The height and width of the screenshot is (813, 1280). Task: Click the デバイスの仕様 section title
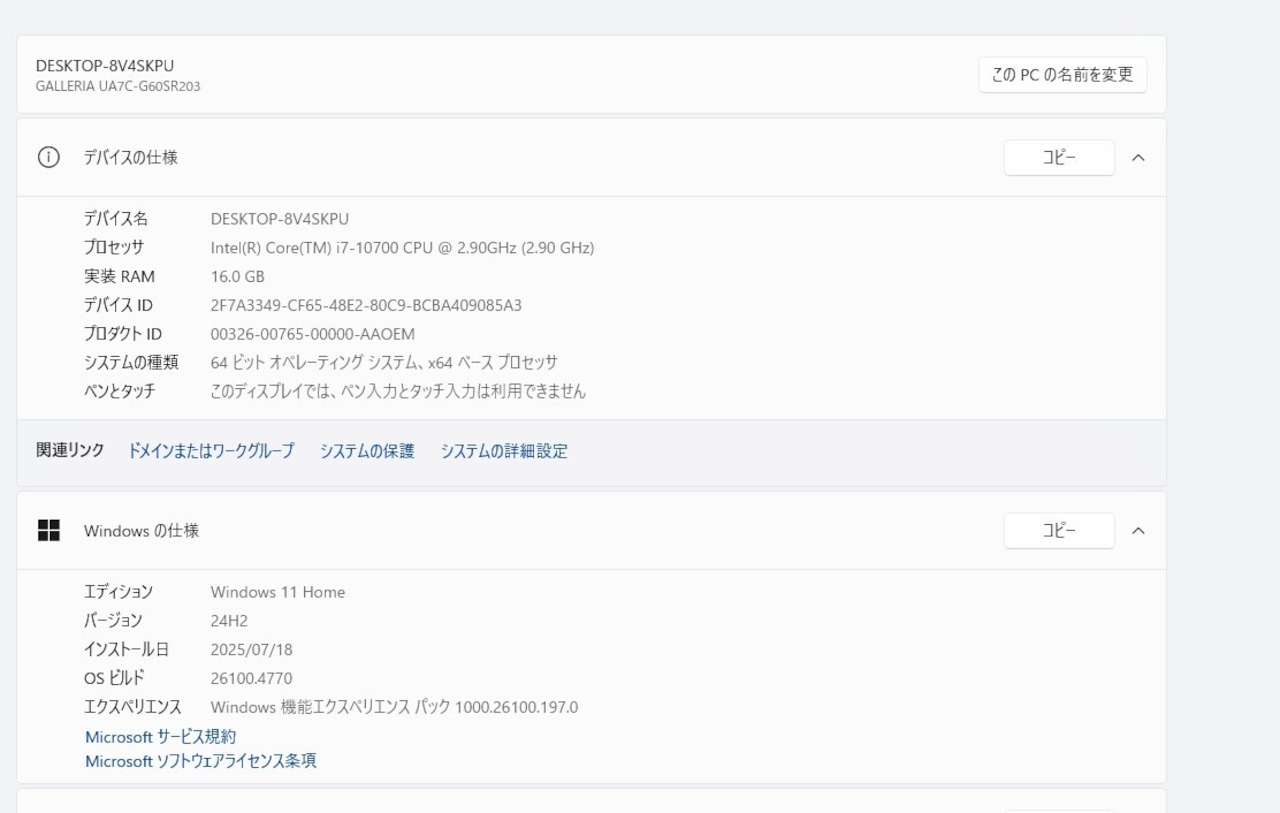(x=130, y=157)
